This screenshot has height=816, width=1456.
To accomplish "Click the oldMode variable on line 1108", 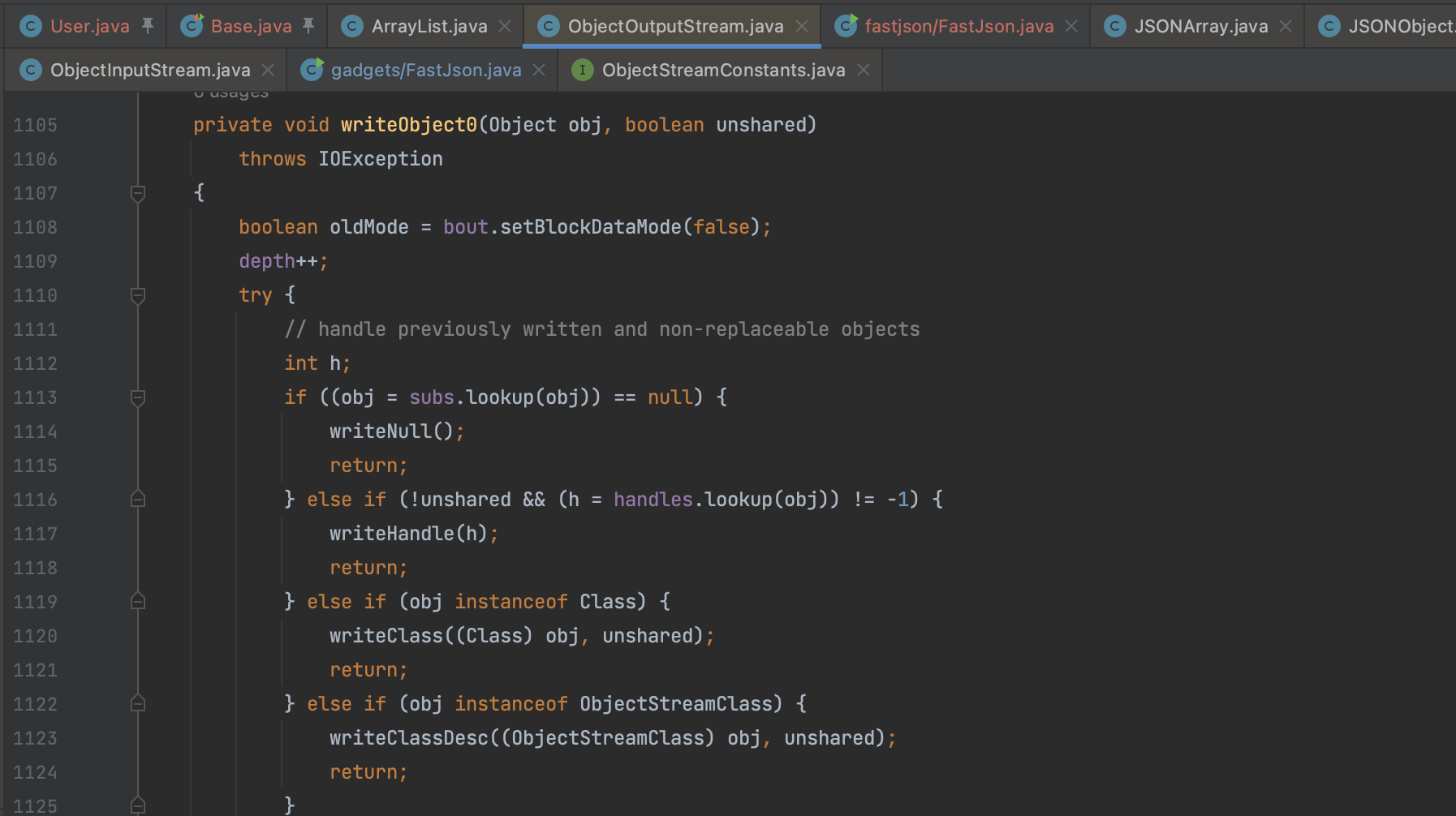I will [x=369, y=227].
